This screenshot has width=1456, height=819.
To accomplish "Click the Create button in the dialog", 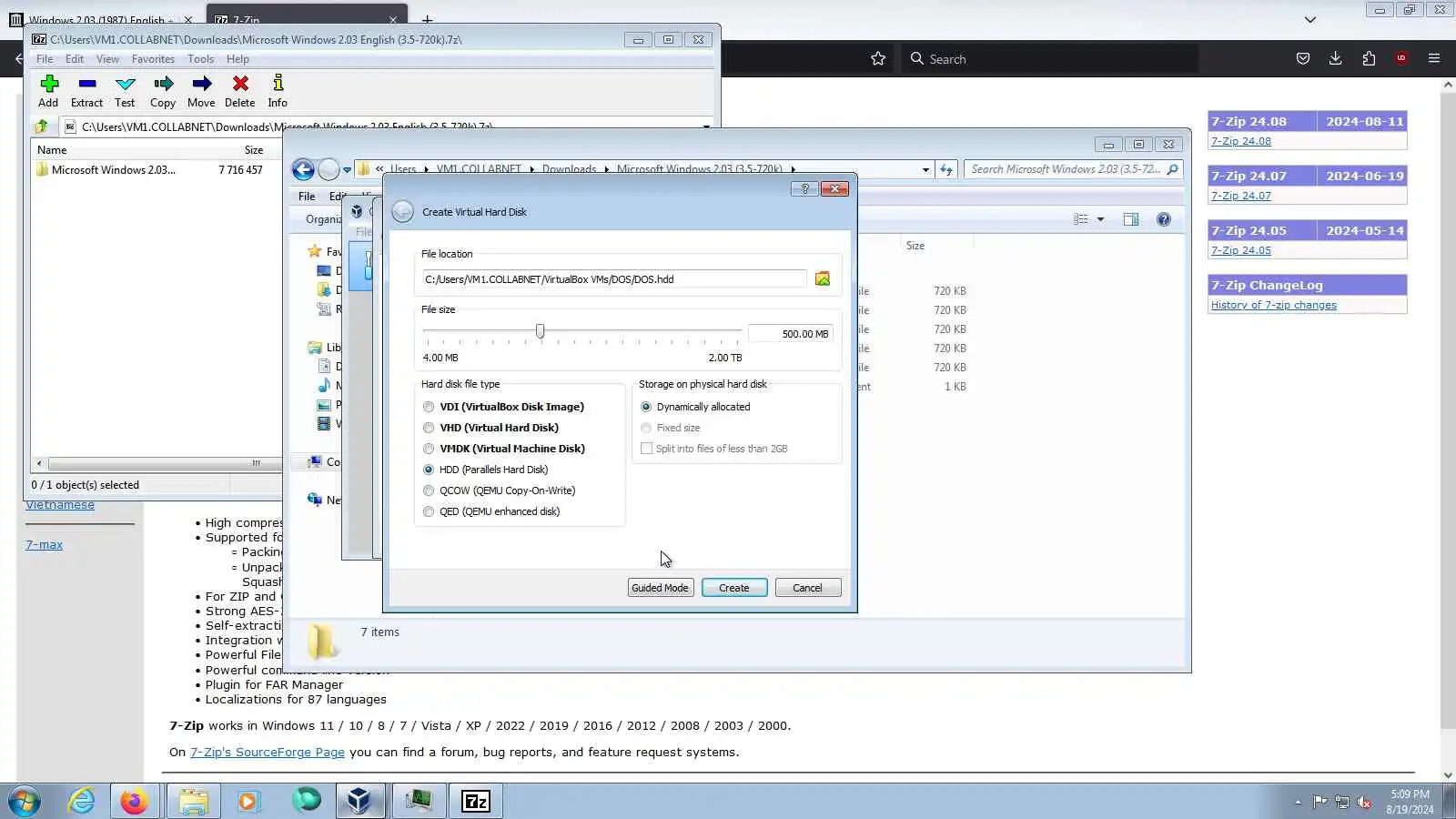I will pos(734,588).
